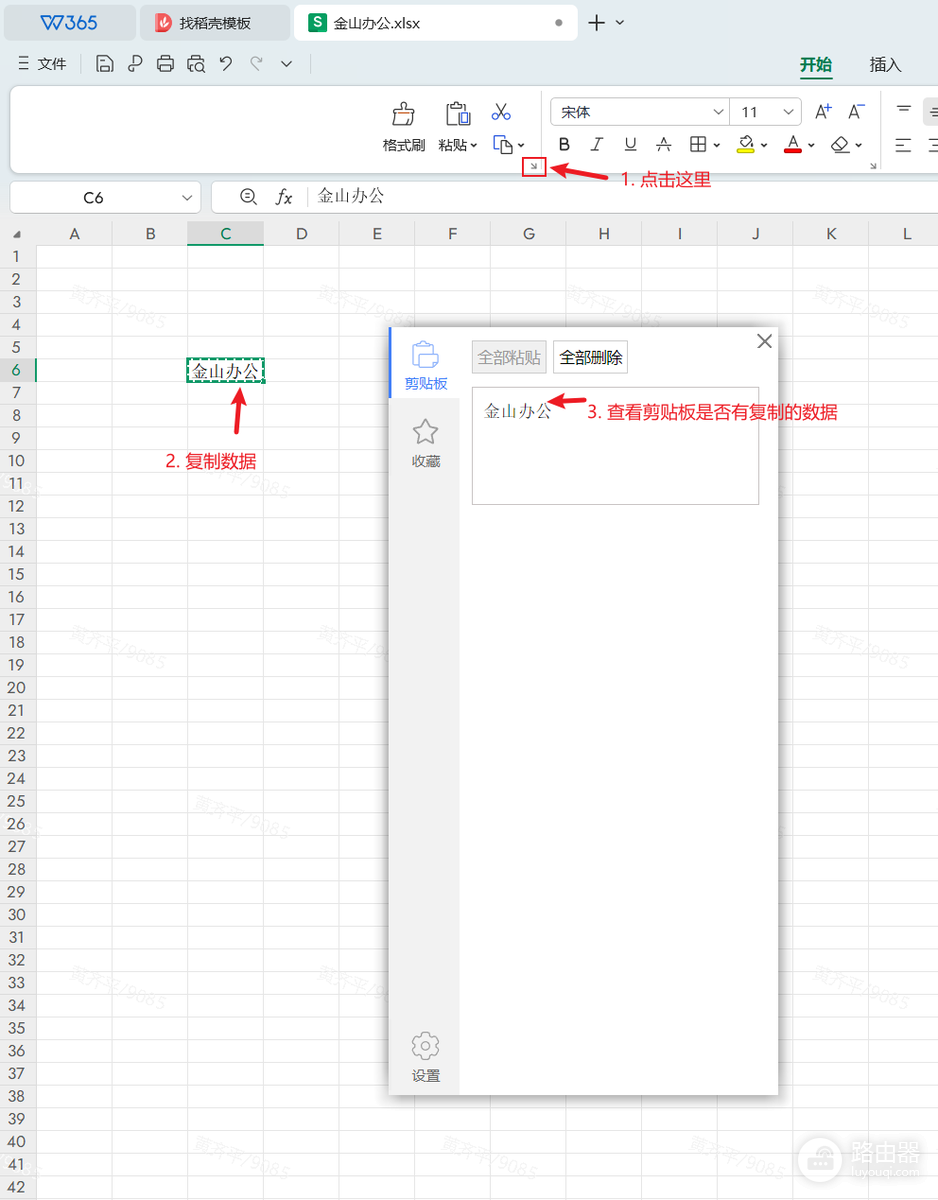Switch to the 插入 (Insert) ribbon tab
Image resolution: width=938 pixels, height=1200 pixels.
pyautogui.click(x=886, y=64)
